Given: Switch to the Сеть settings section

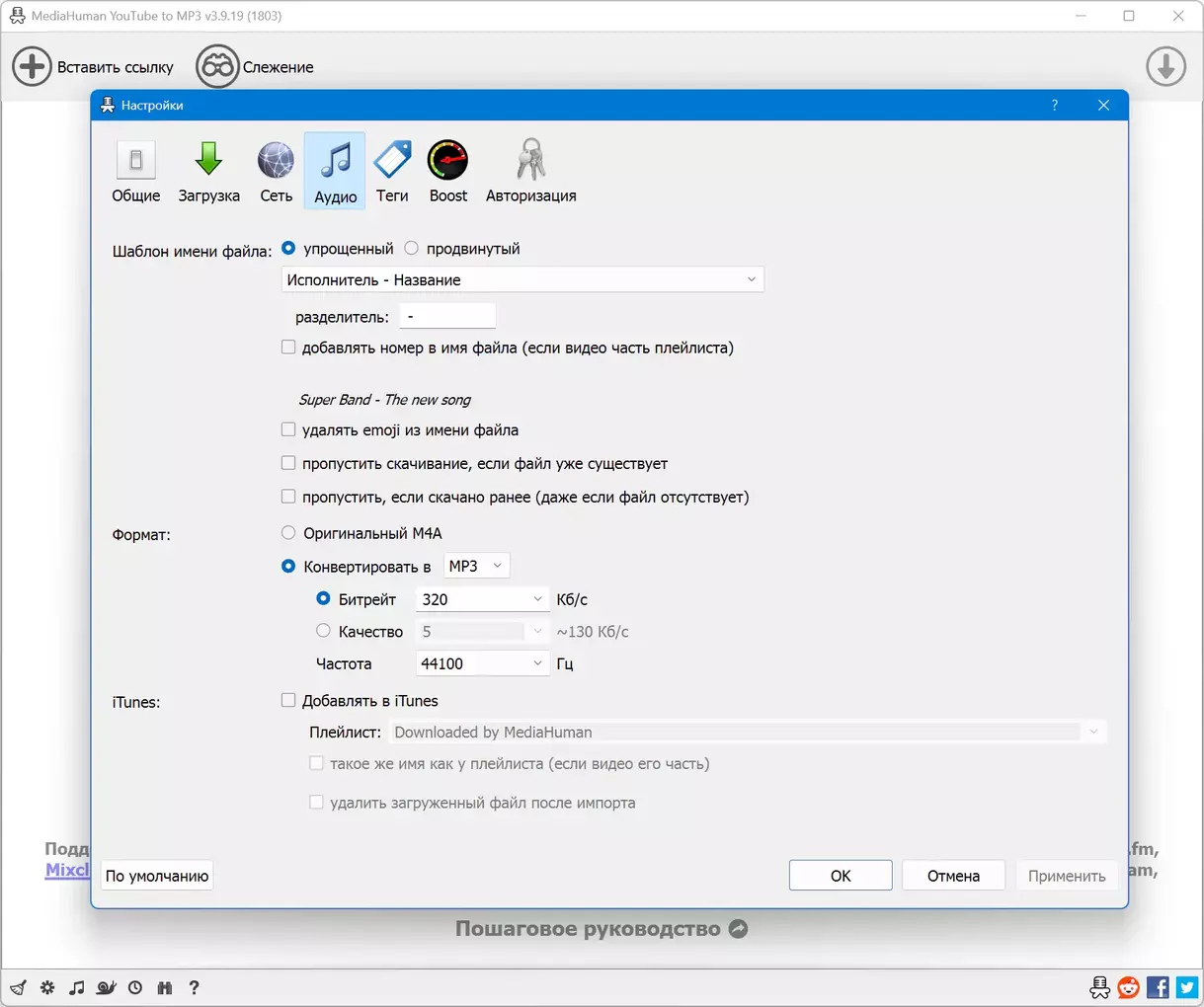Looking at the screenshot, I should point(276,171).
